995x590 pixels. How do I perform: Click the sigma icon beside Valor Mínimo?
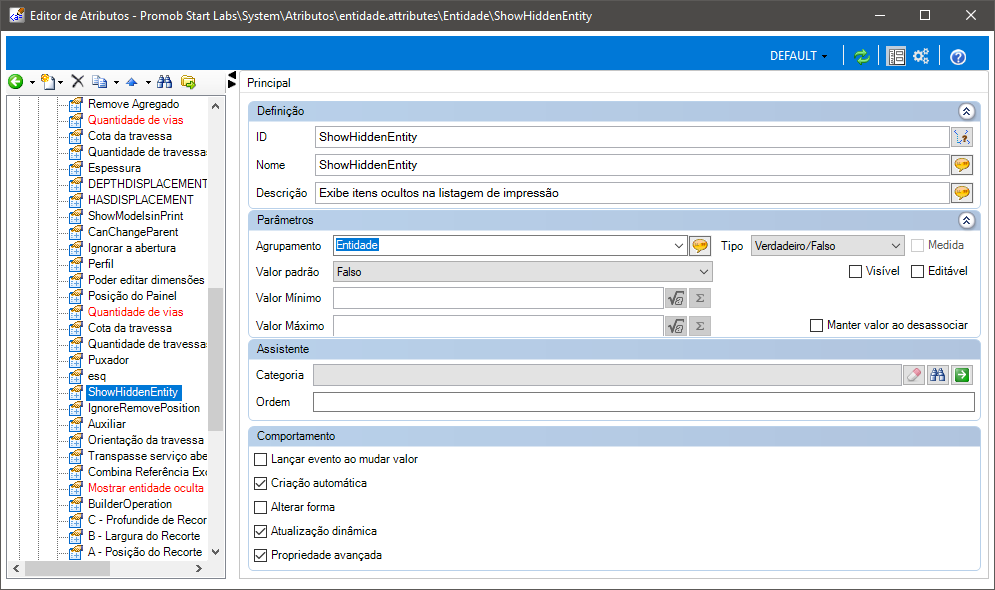pos(700,298)
